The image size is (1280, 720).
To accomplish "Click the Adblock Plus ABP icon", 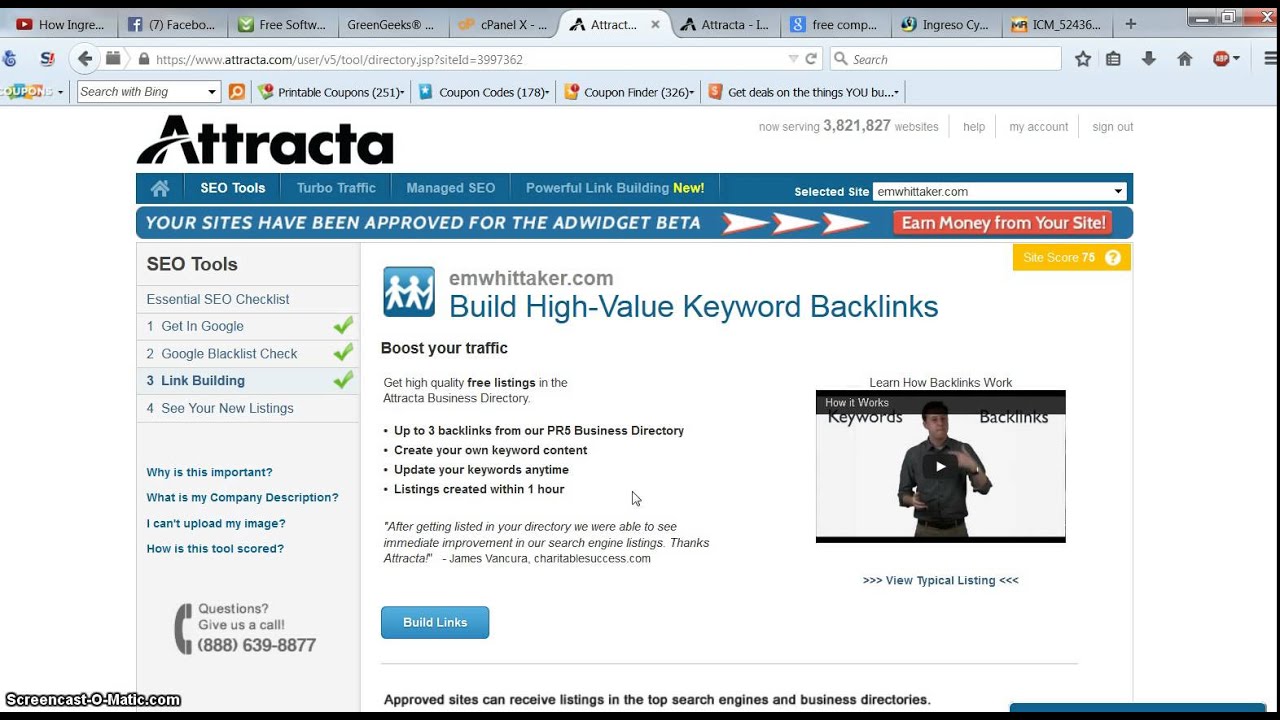I will tap(1221, 59).
